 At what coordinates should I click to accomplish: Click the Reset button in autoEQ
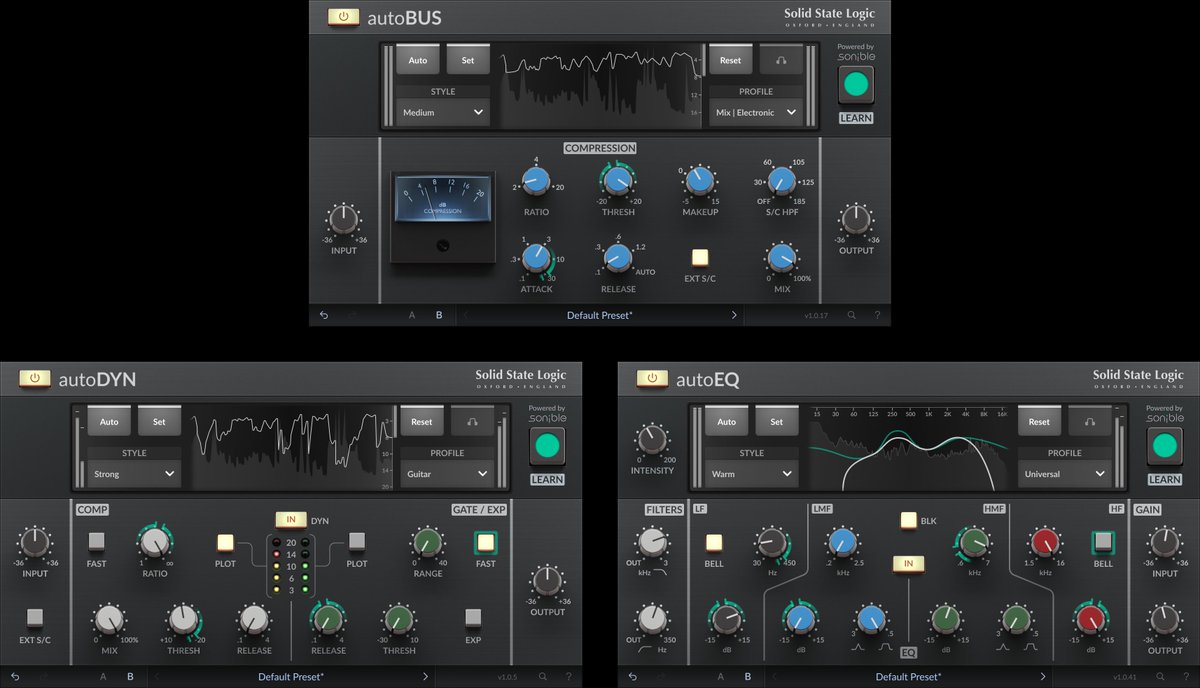point(1040,421)
